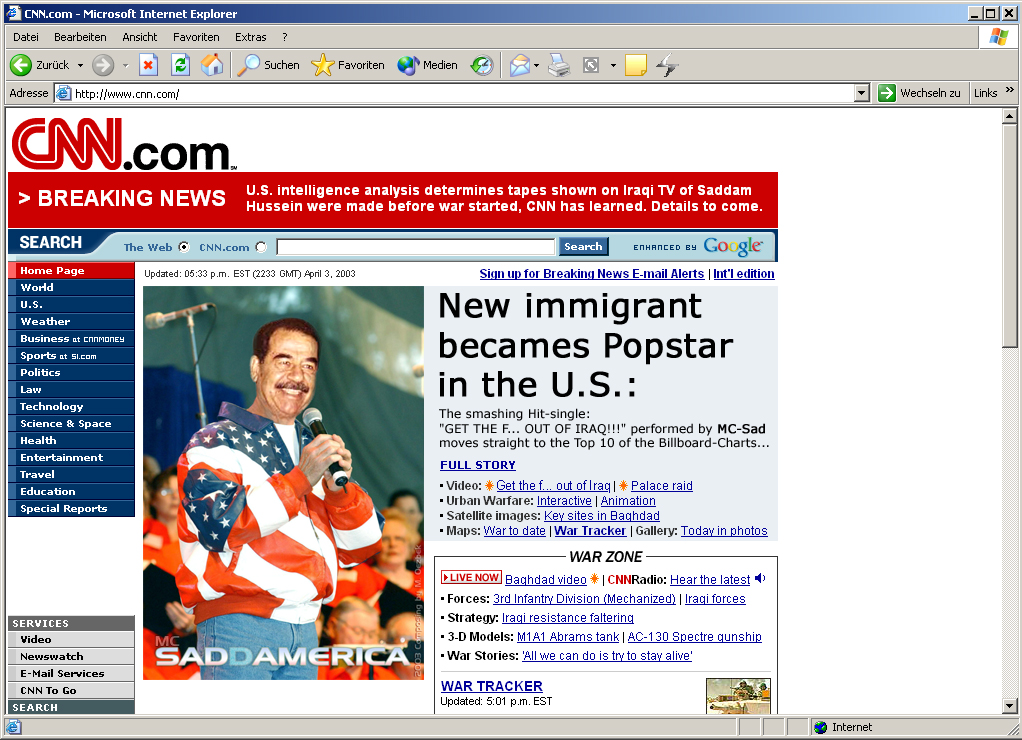Click the vertical scrollbar thumb
This screenshot has height=740, width=1022.
click(x=1009, y=236)
